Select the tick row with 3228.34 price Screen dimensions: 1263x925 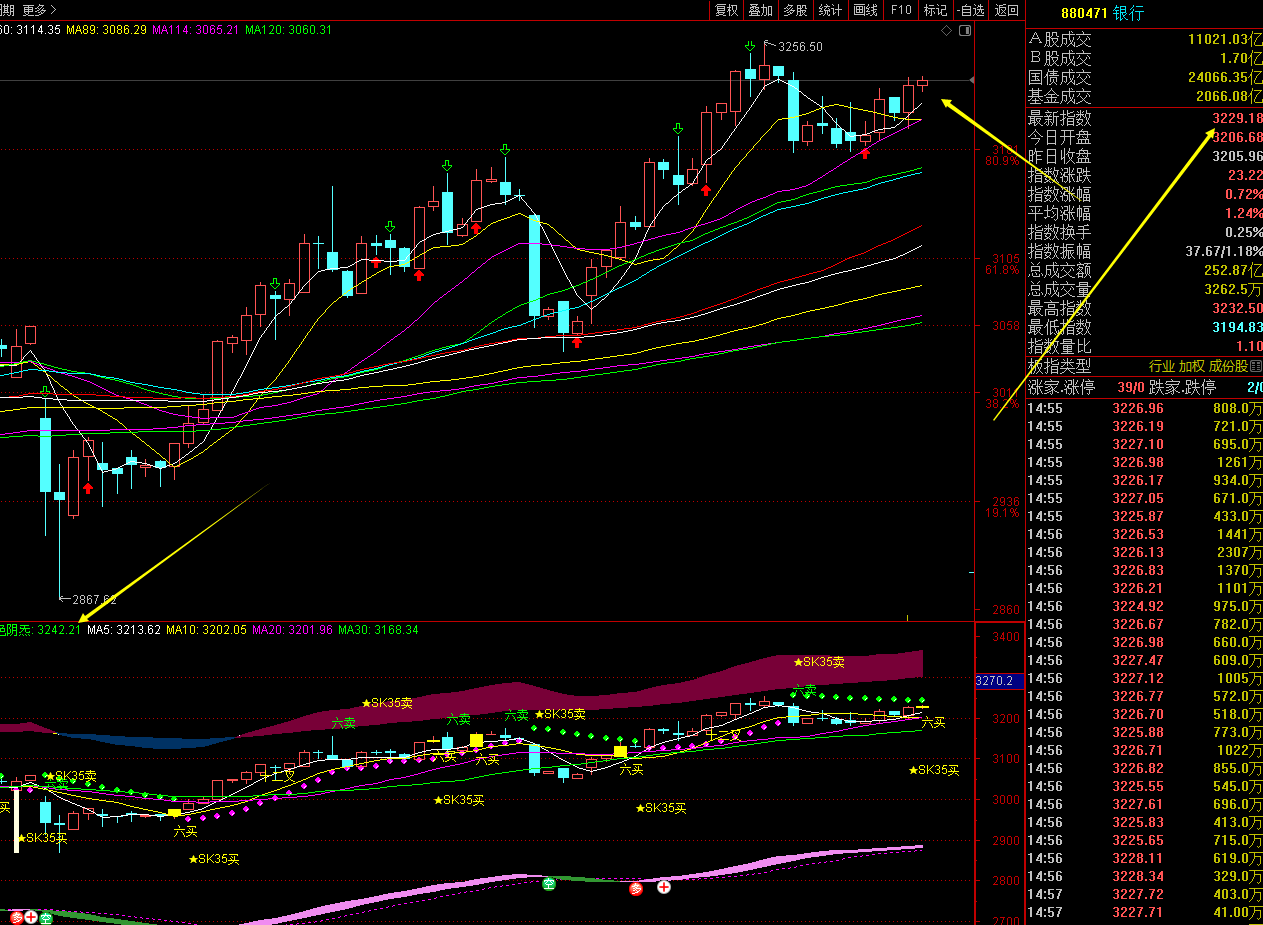(x=1145, y=876)
